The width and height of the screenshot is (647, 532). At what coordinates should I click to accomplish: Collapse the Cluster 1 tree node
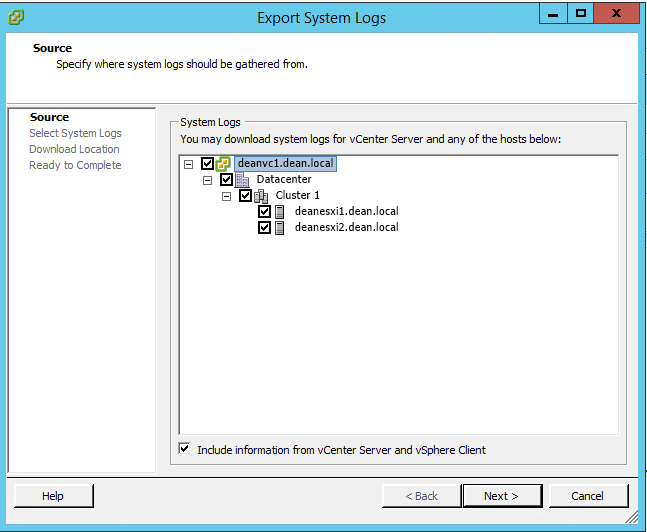(227, 196)
